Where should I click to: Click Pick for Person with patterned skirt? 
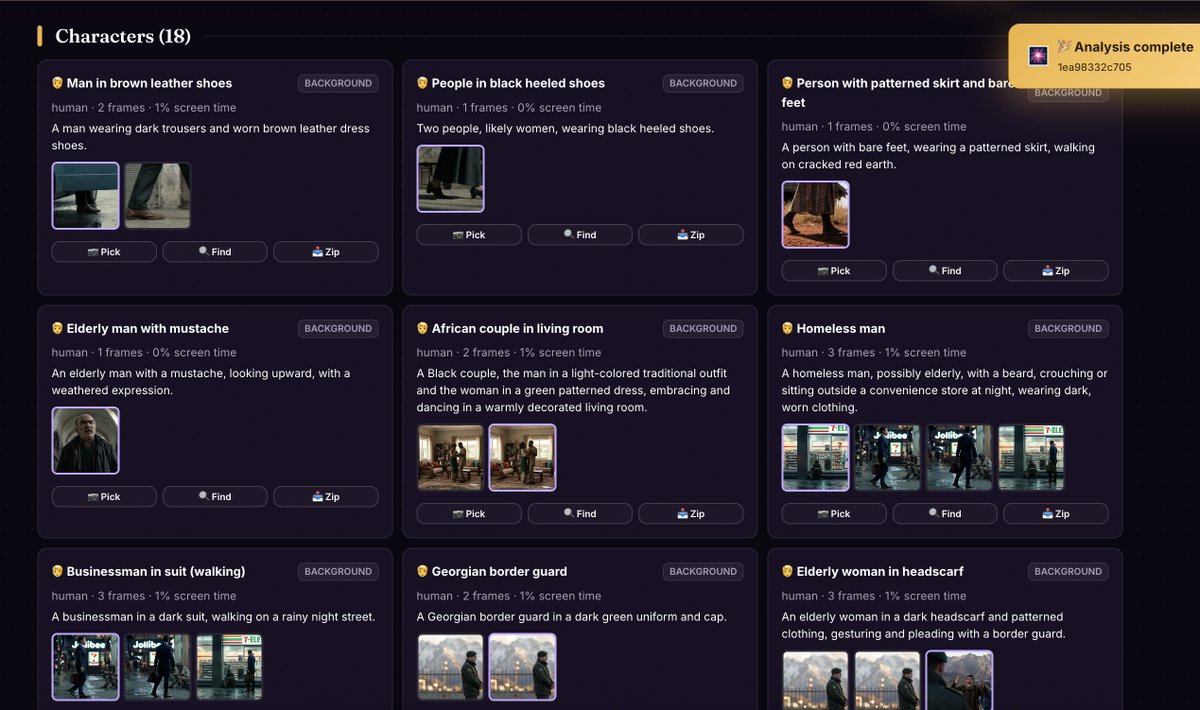coord(834,271)
